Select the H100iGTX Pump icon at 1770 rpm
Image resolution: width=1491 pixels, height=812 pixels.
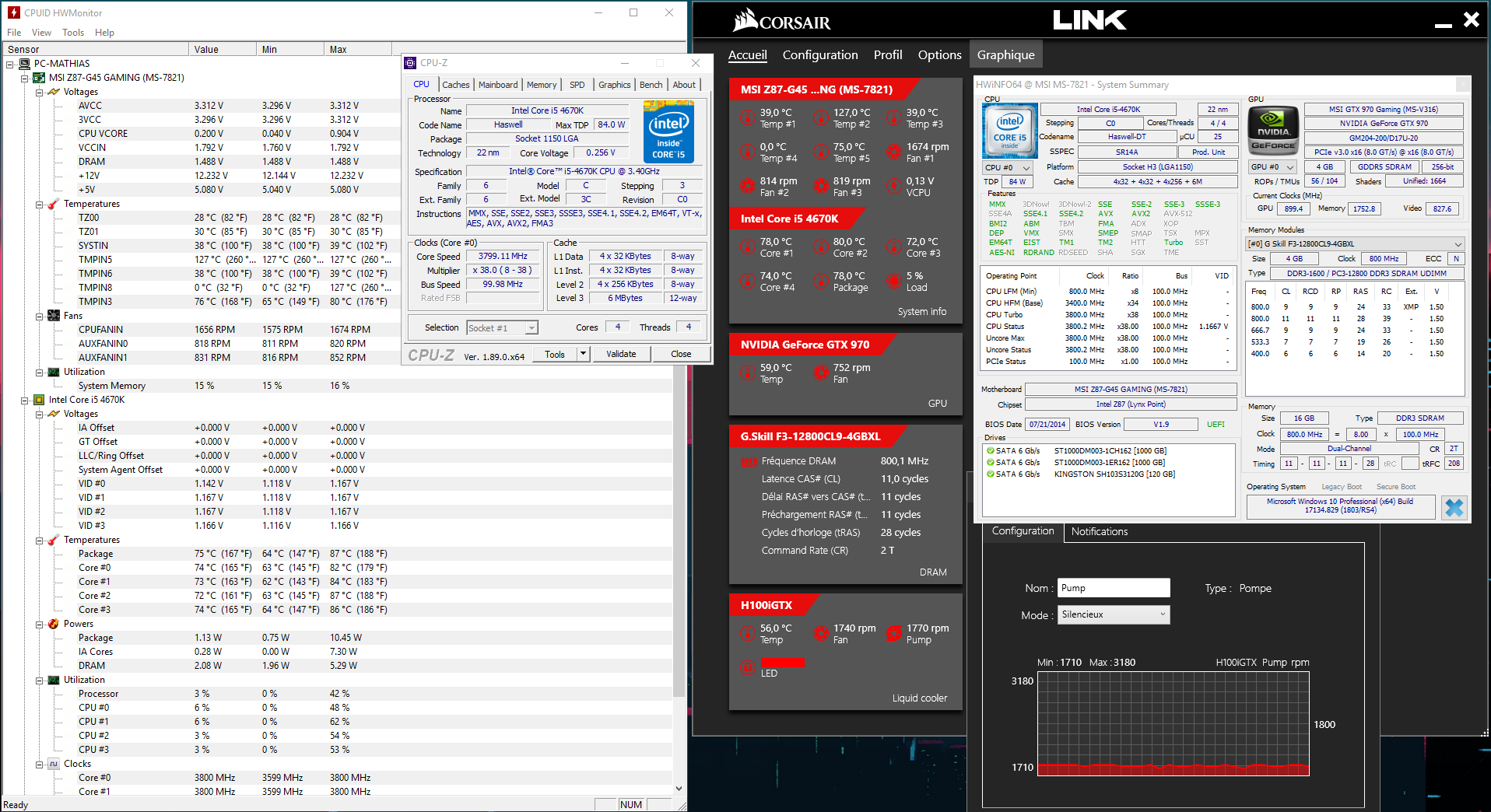tap(894, 634)
